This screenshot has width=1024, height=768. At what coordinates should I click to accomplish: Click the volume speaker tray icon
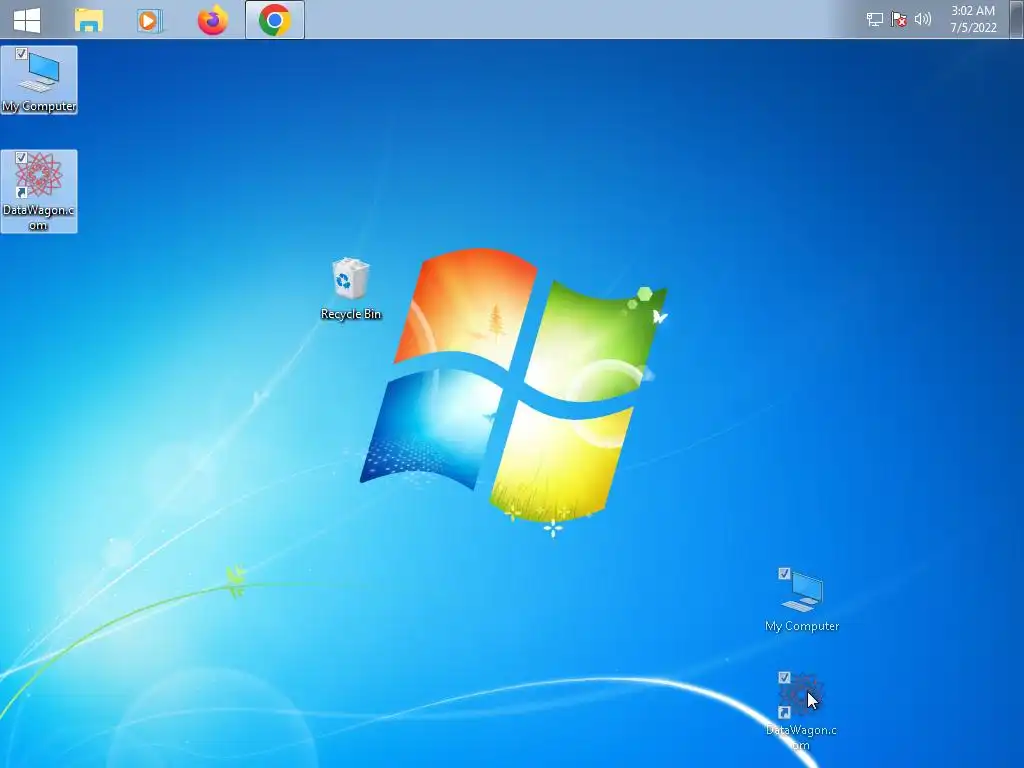923,20
